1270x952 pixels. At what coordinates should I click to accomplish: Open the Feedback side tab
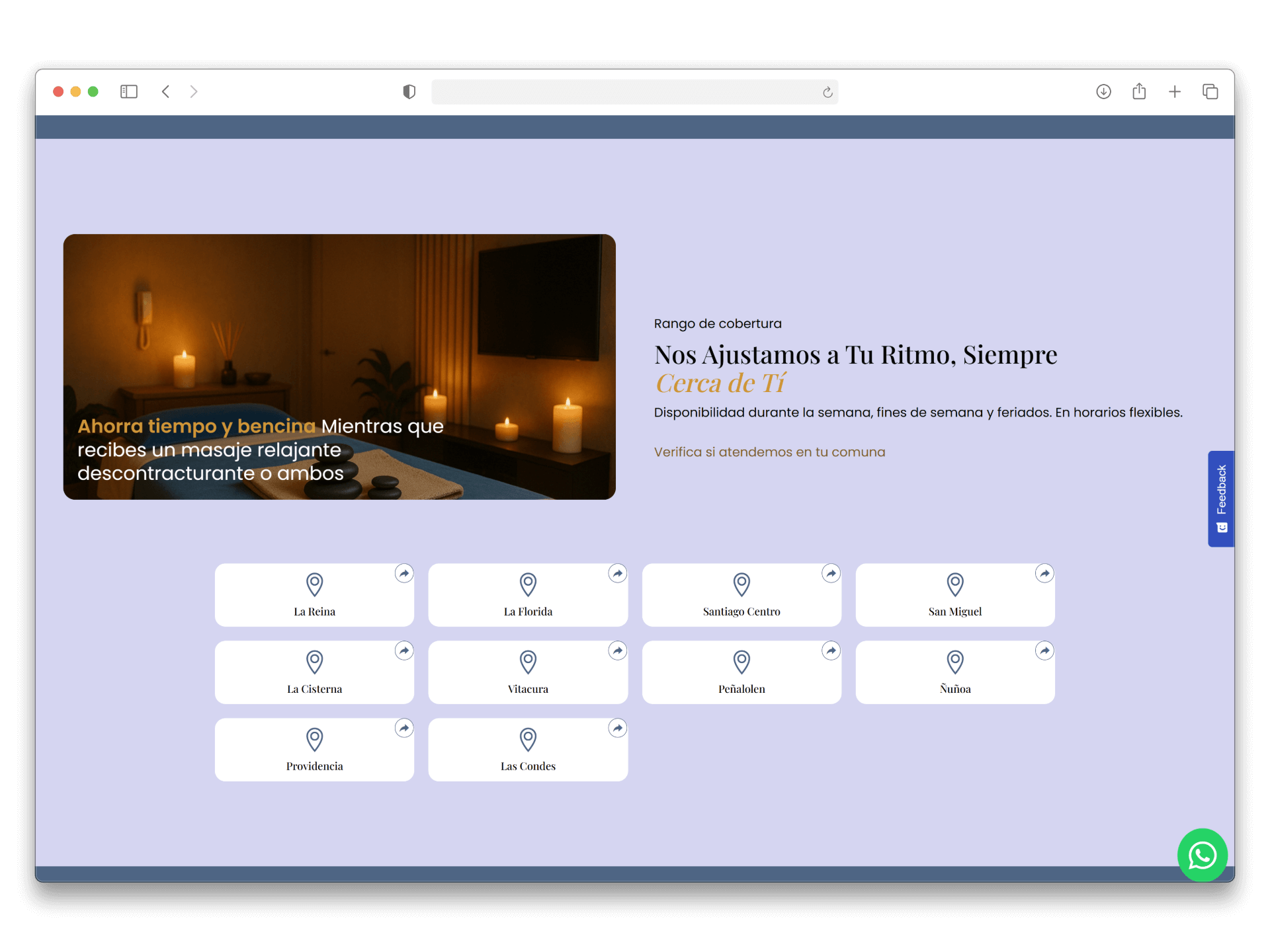pyautogui.click(x=1221, y=498)
